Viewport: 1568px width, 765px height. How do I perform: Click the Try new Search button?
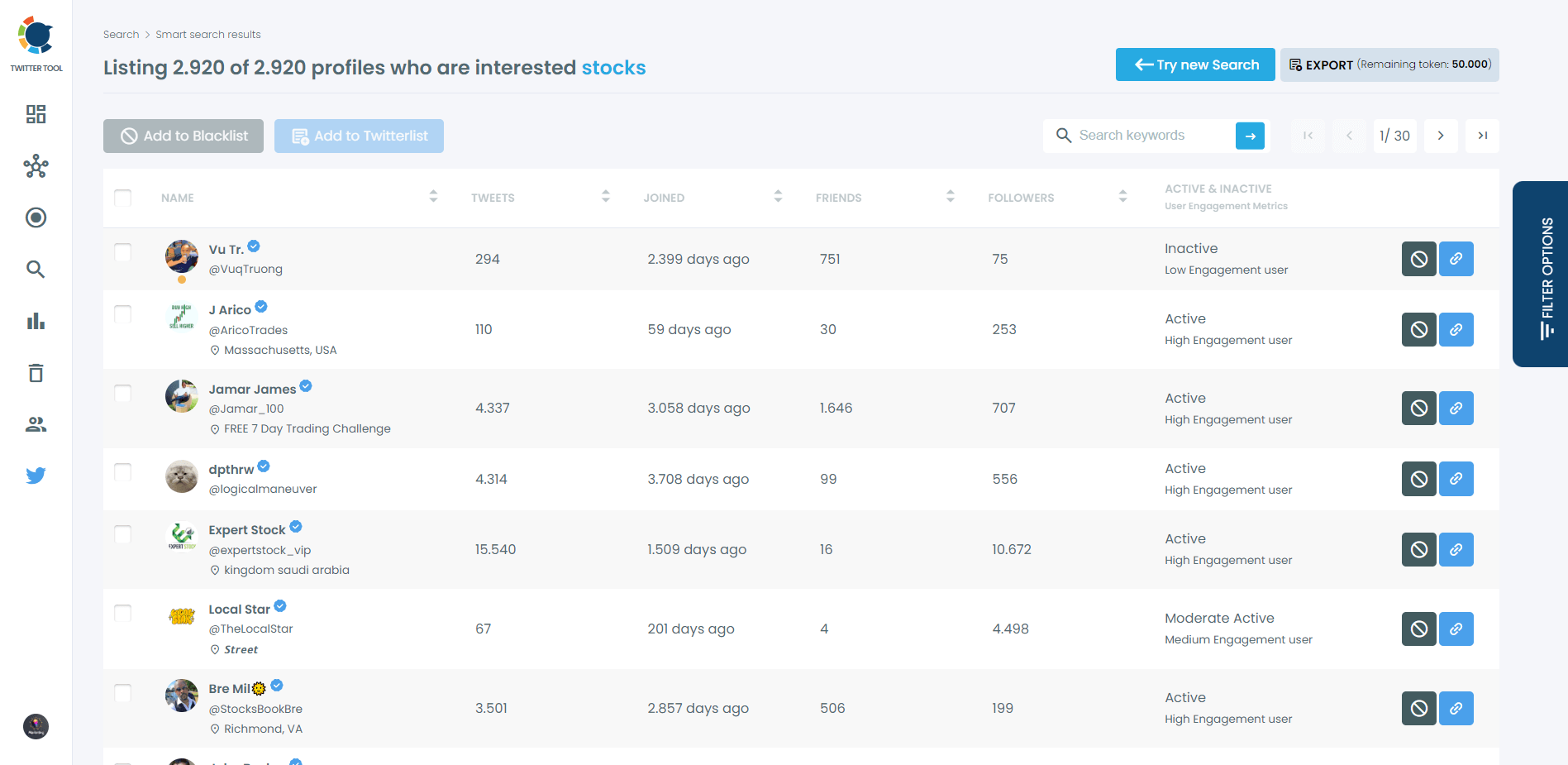point(1194,65)
